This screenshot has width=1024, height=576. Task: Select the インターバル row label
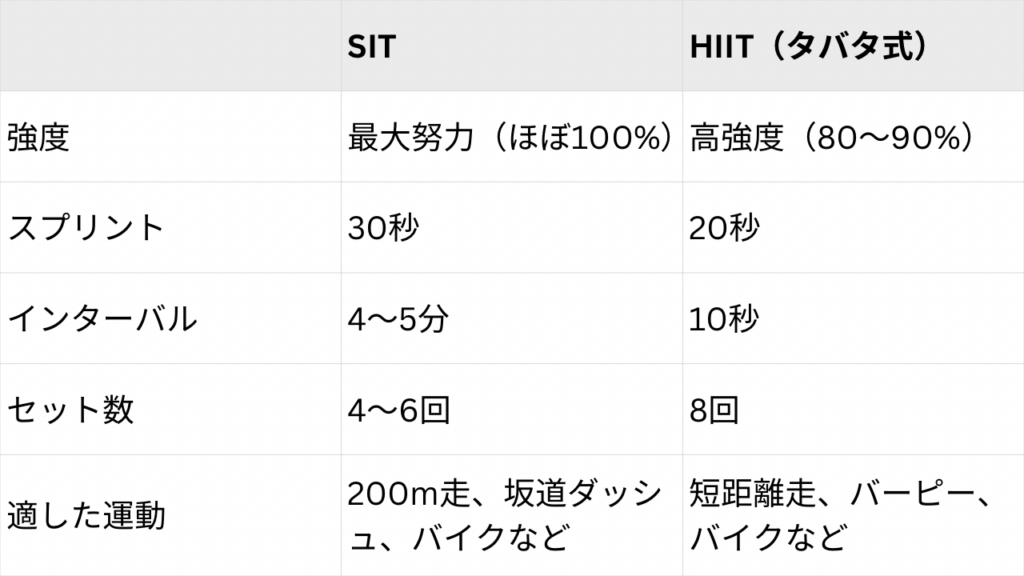coord(101,319)
